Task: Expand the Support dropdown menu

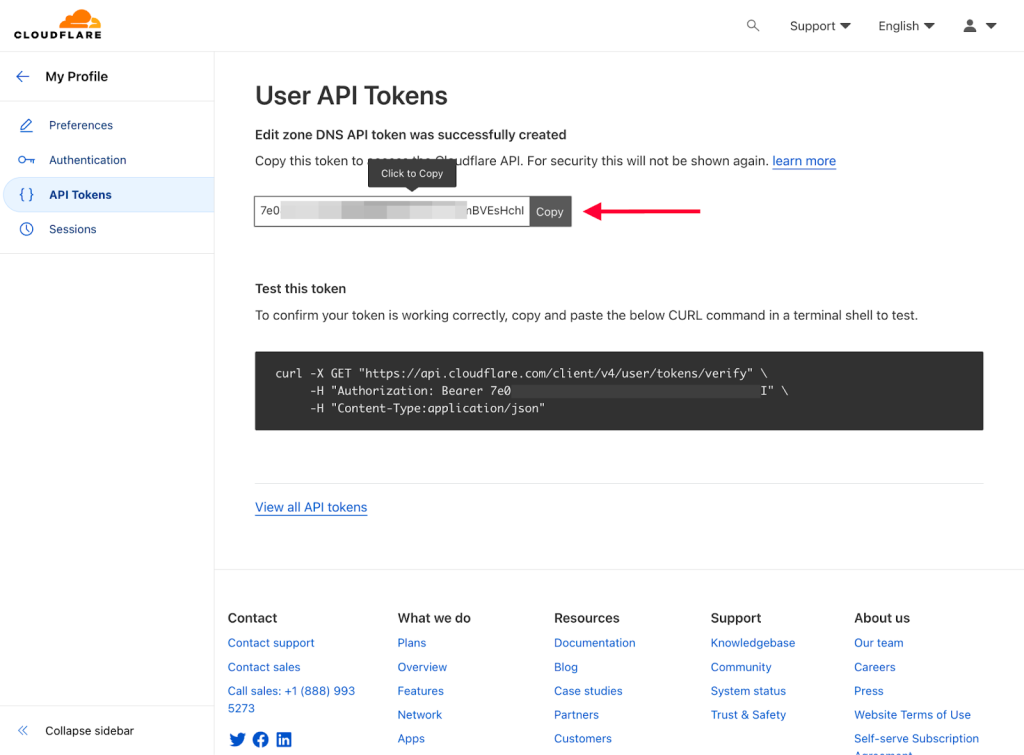Action: click(820, 26)
